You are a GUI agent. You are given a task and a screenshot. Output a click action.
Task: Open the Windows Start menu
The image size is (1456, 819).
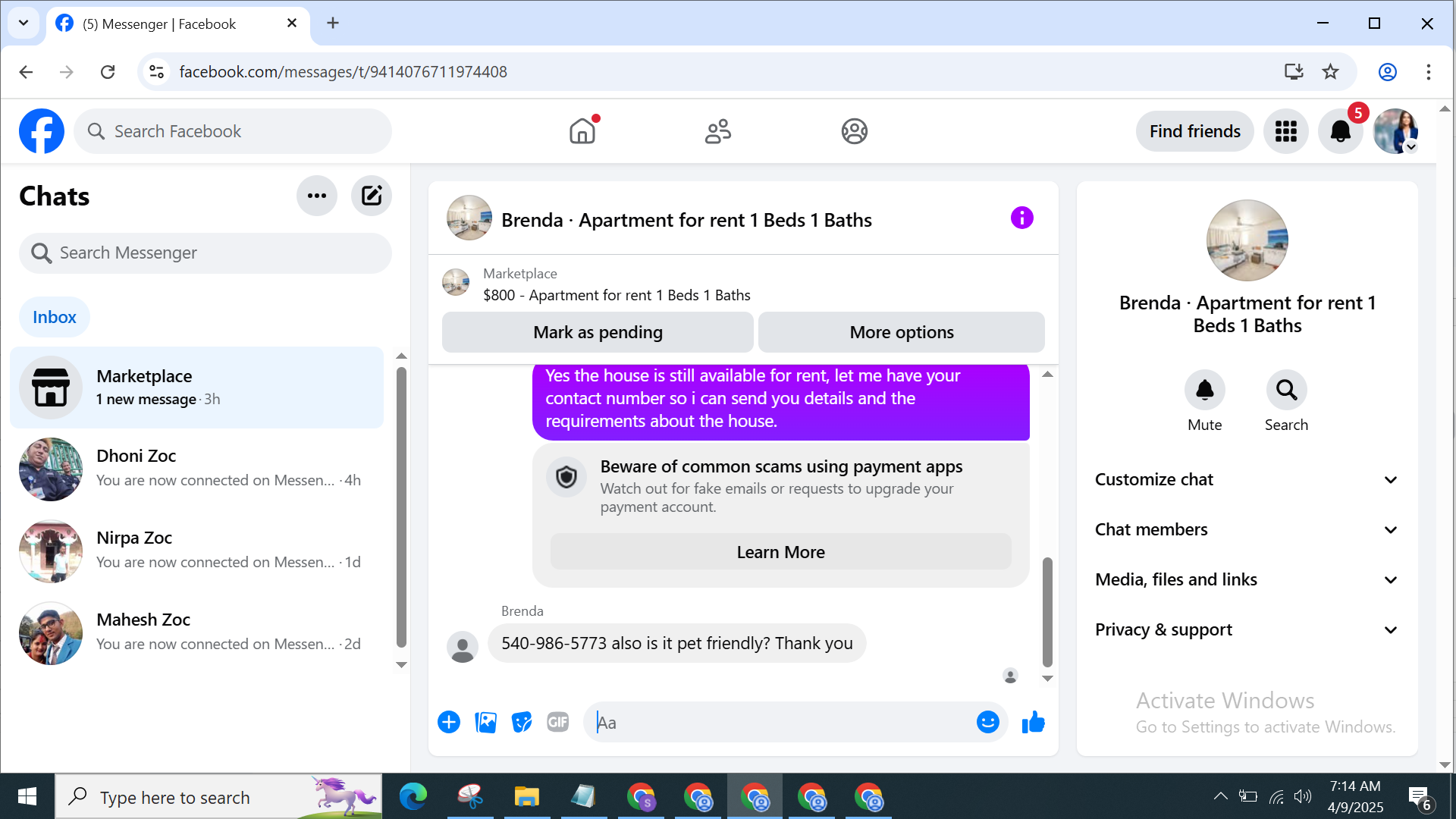coord(27,796)
